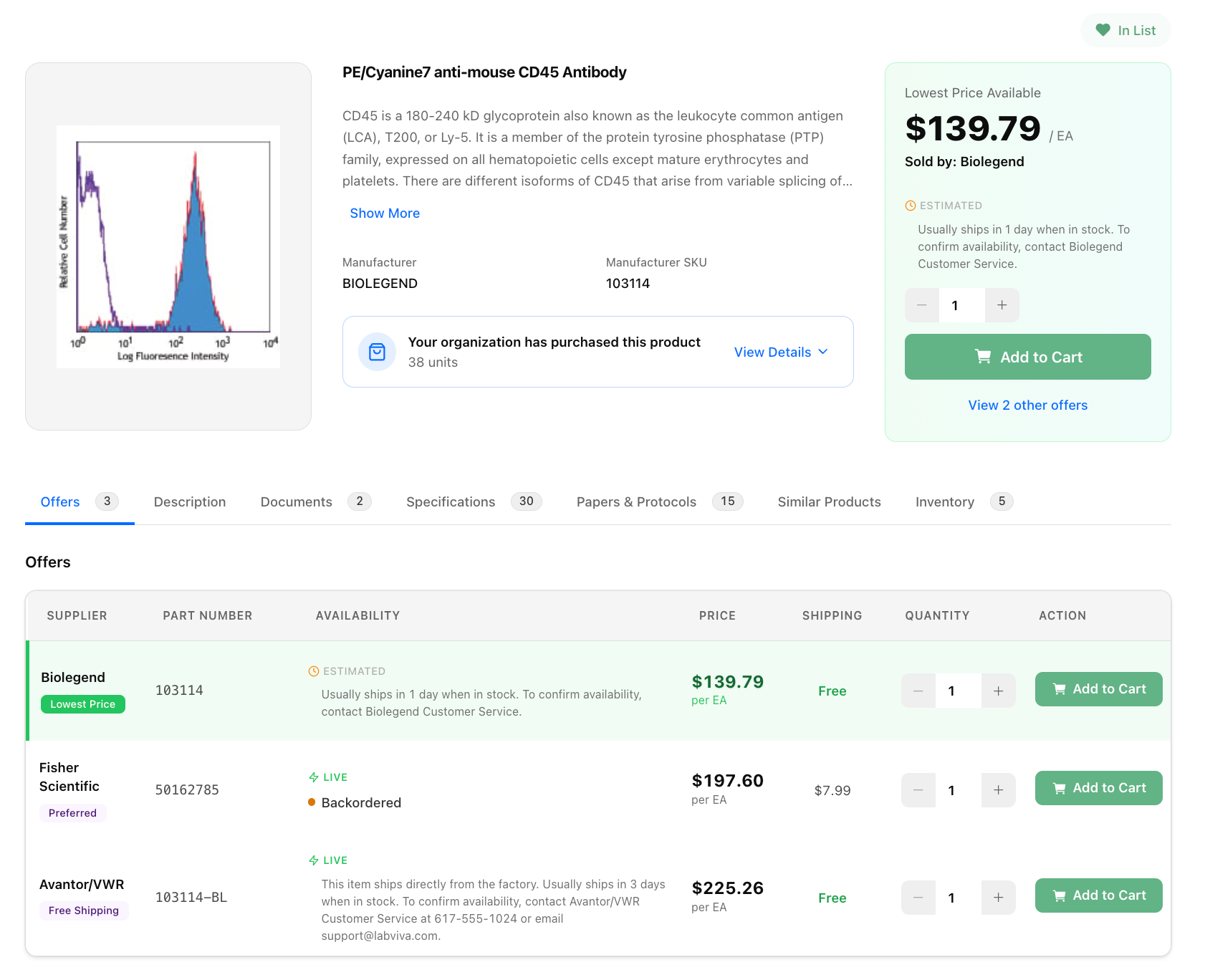Viewport: 1205px width, 980px height.
Task: Click the flow cytometry histogram product image
Action: pos(168,246)
